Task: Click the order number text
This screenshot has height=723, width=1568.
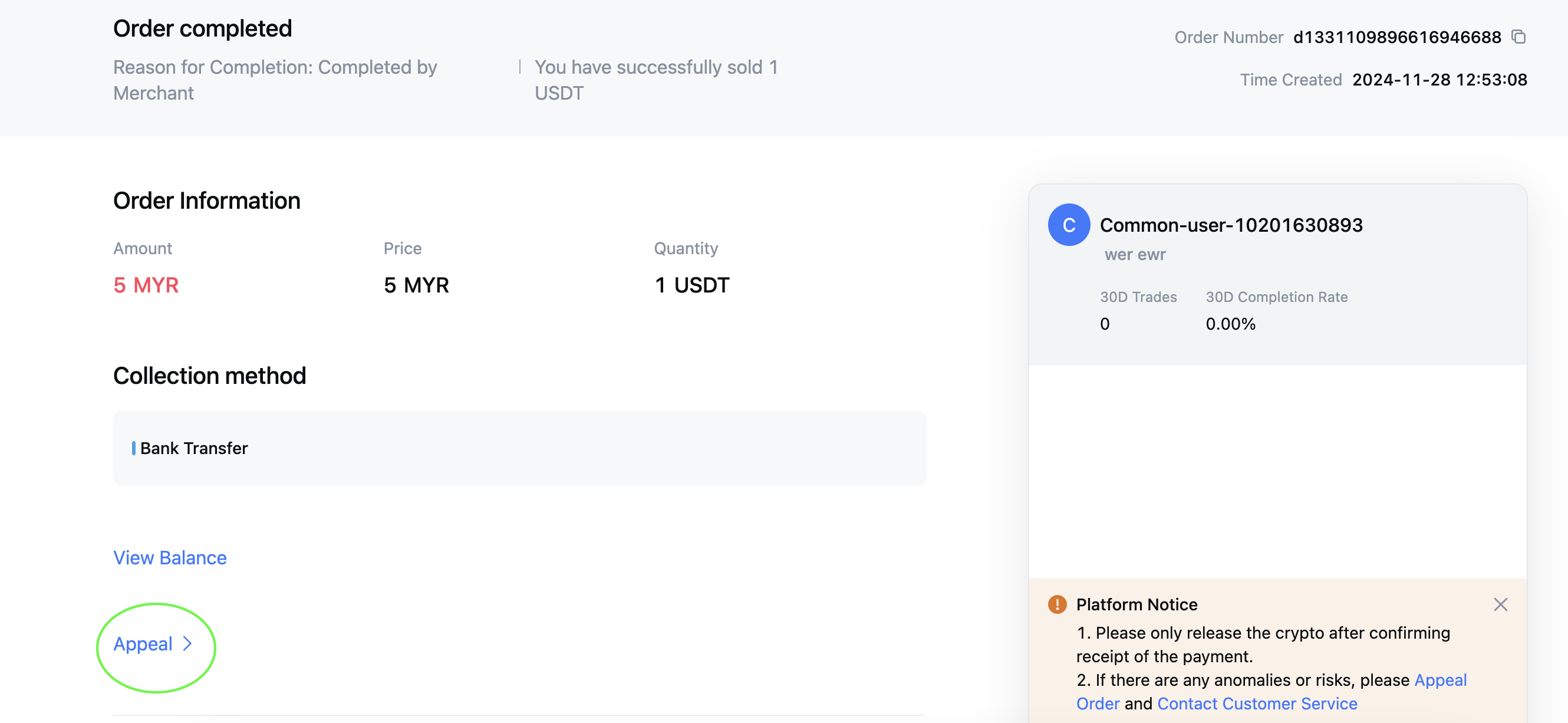Action: click(1397, 37)
